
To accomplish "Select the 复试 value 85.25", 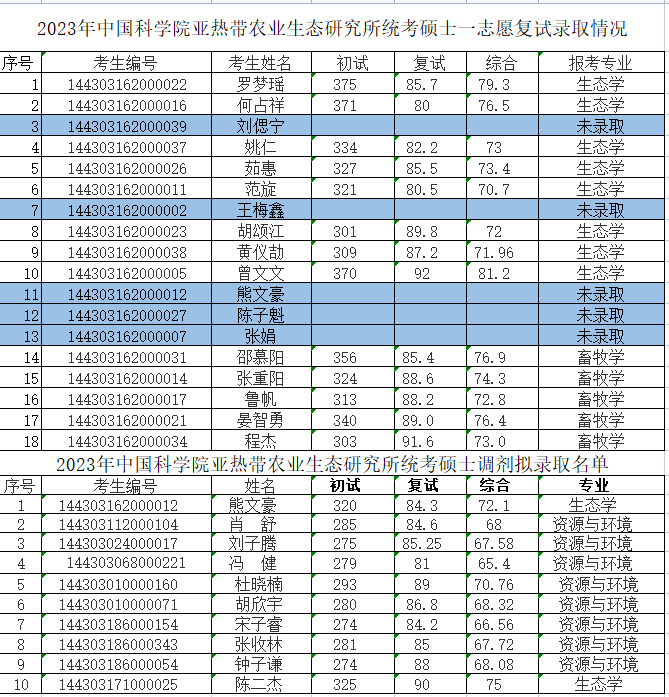I will (x=422, y=544).
